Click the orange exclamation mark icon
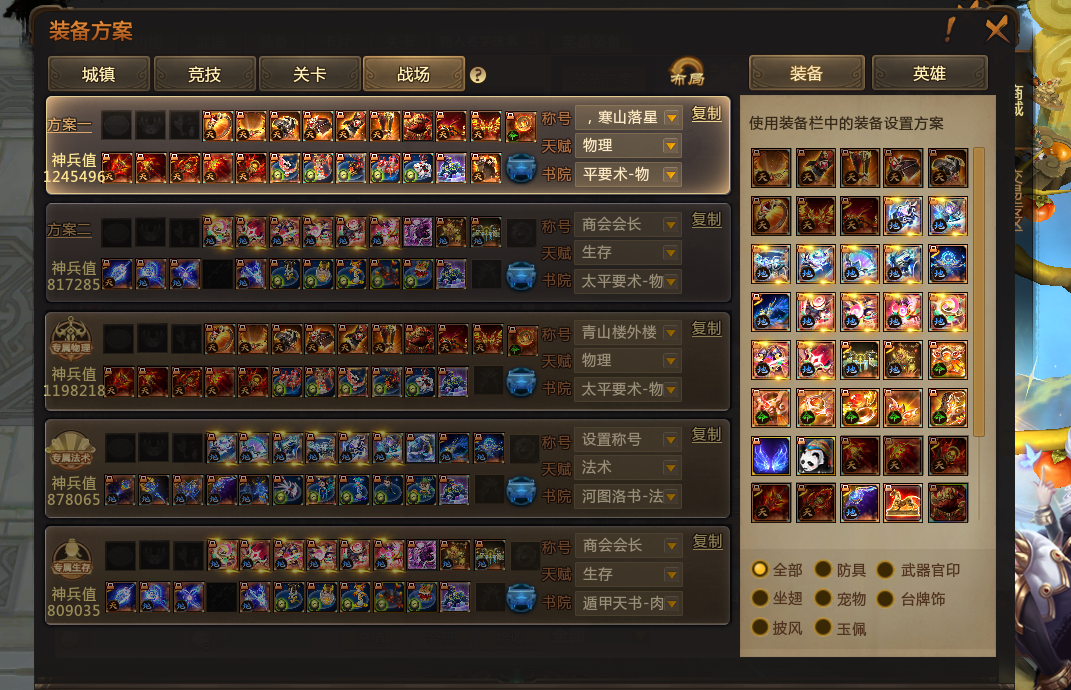1071x690 pixels. coord(950,29)
